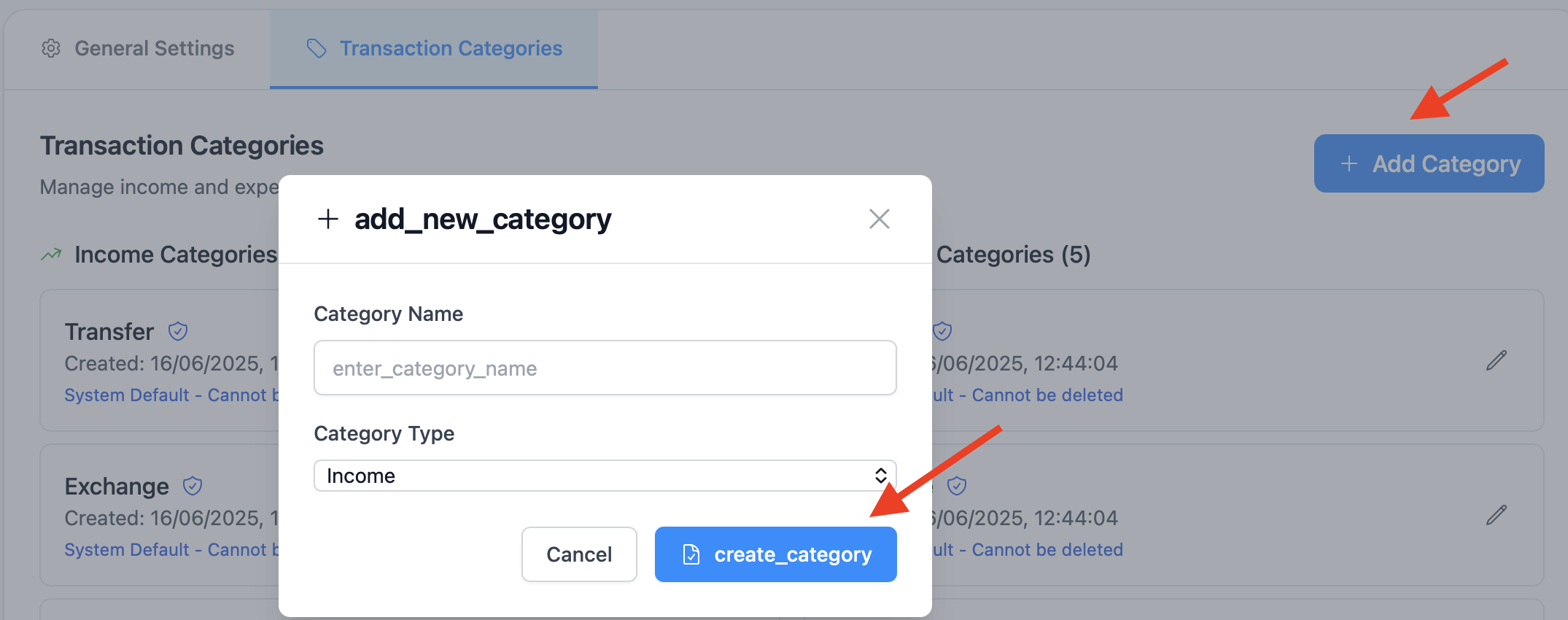Click the pencil edit icon on first expense category
The image size is (1568, 620).
[x=1496, y=360]
